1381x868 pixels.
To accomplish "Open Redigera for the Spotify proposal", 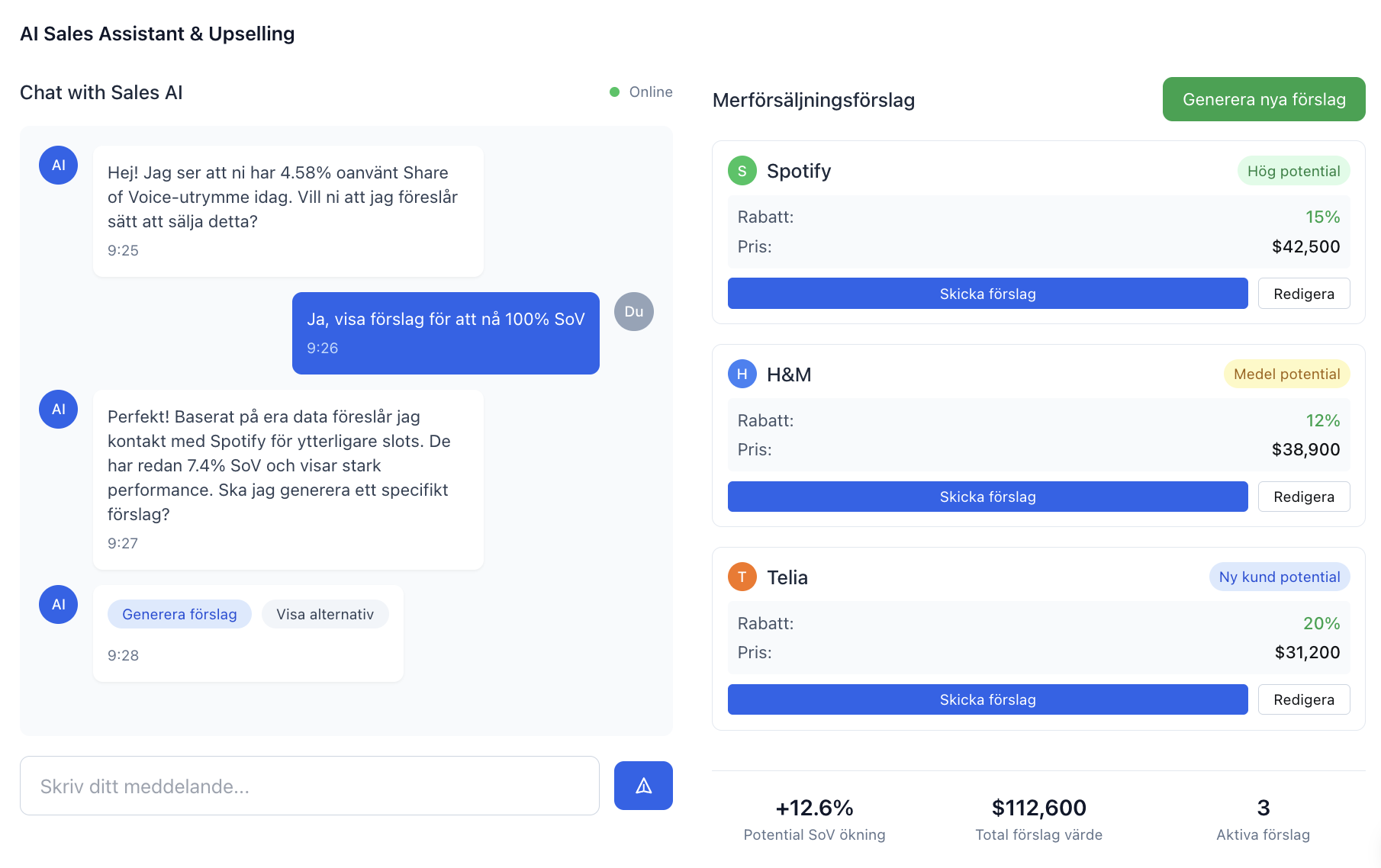I will 1304,293.
